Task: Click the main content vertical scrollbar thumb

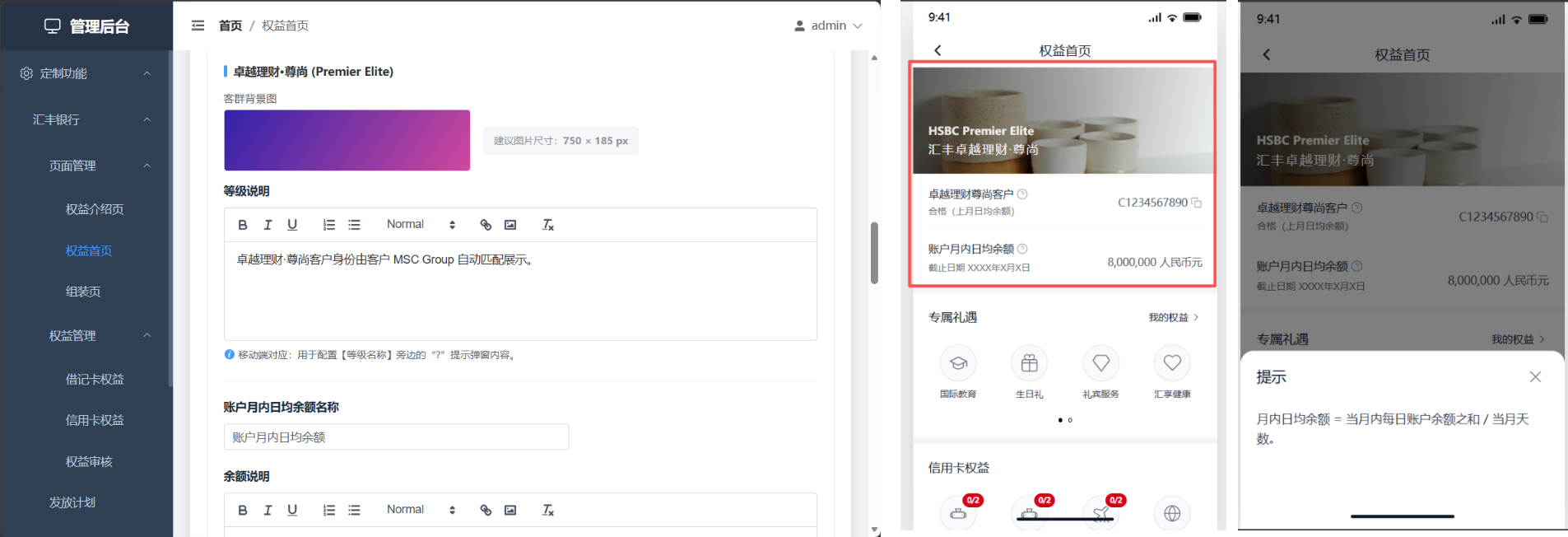Action: pos(874,252)
